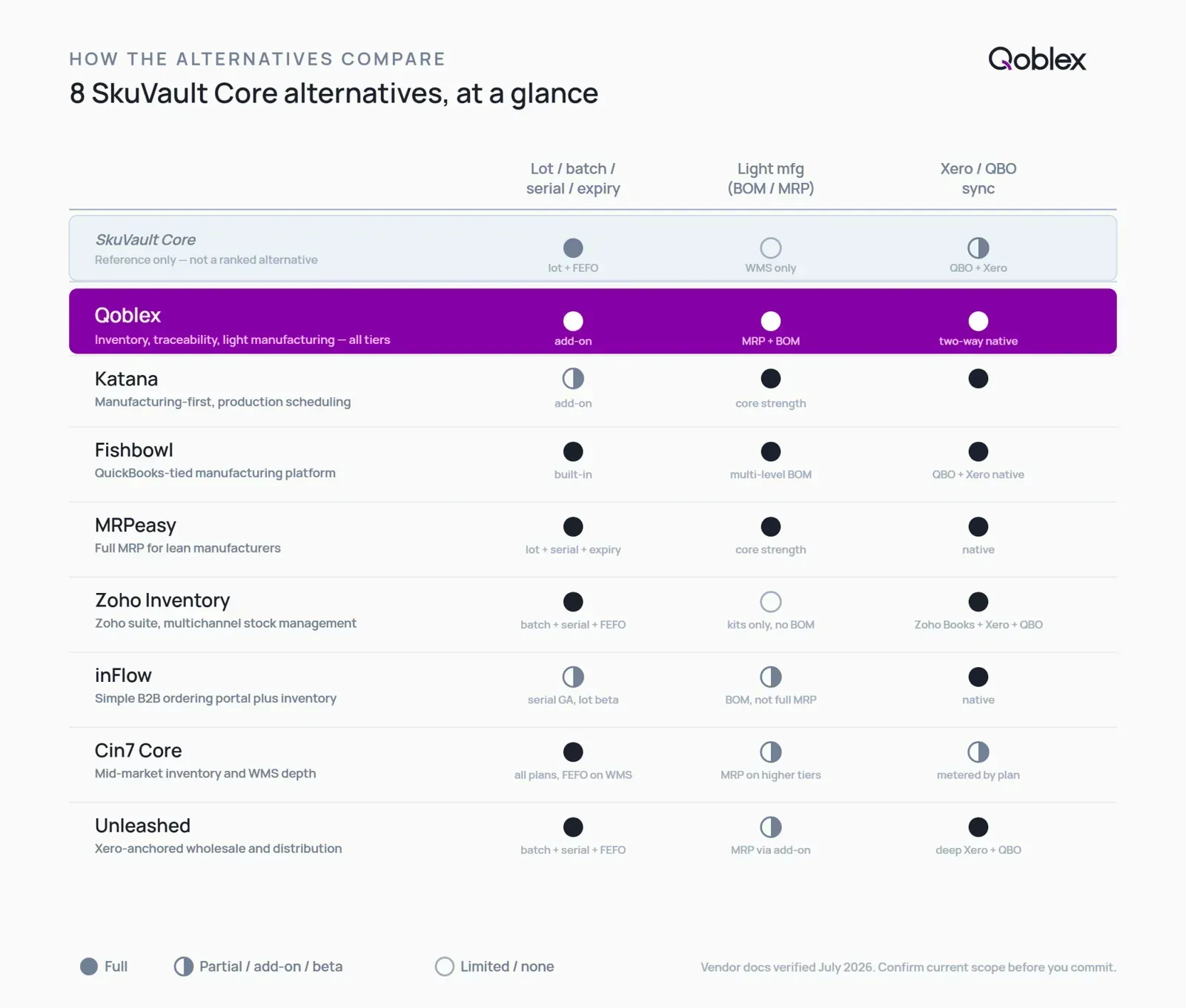Click the 'SkuVault Core' row title

(x=145, y=239)
